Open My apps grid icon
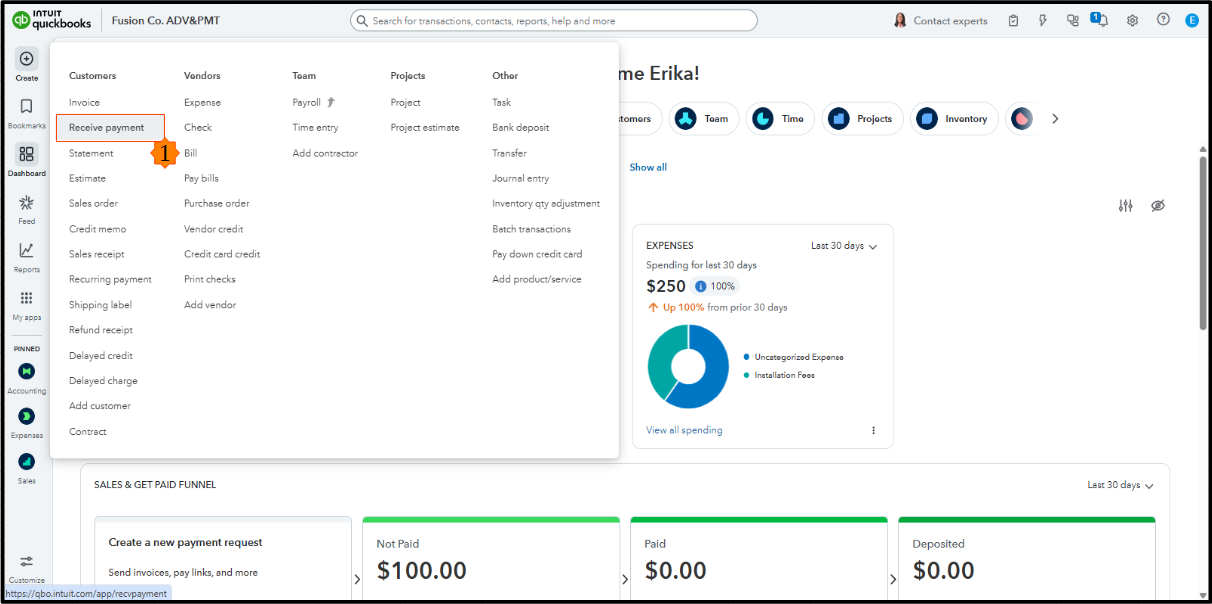Viewport: 1212px width, 604px height. [26, 299]
